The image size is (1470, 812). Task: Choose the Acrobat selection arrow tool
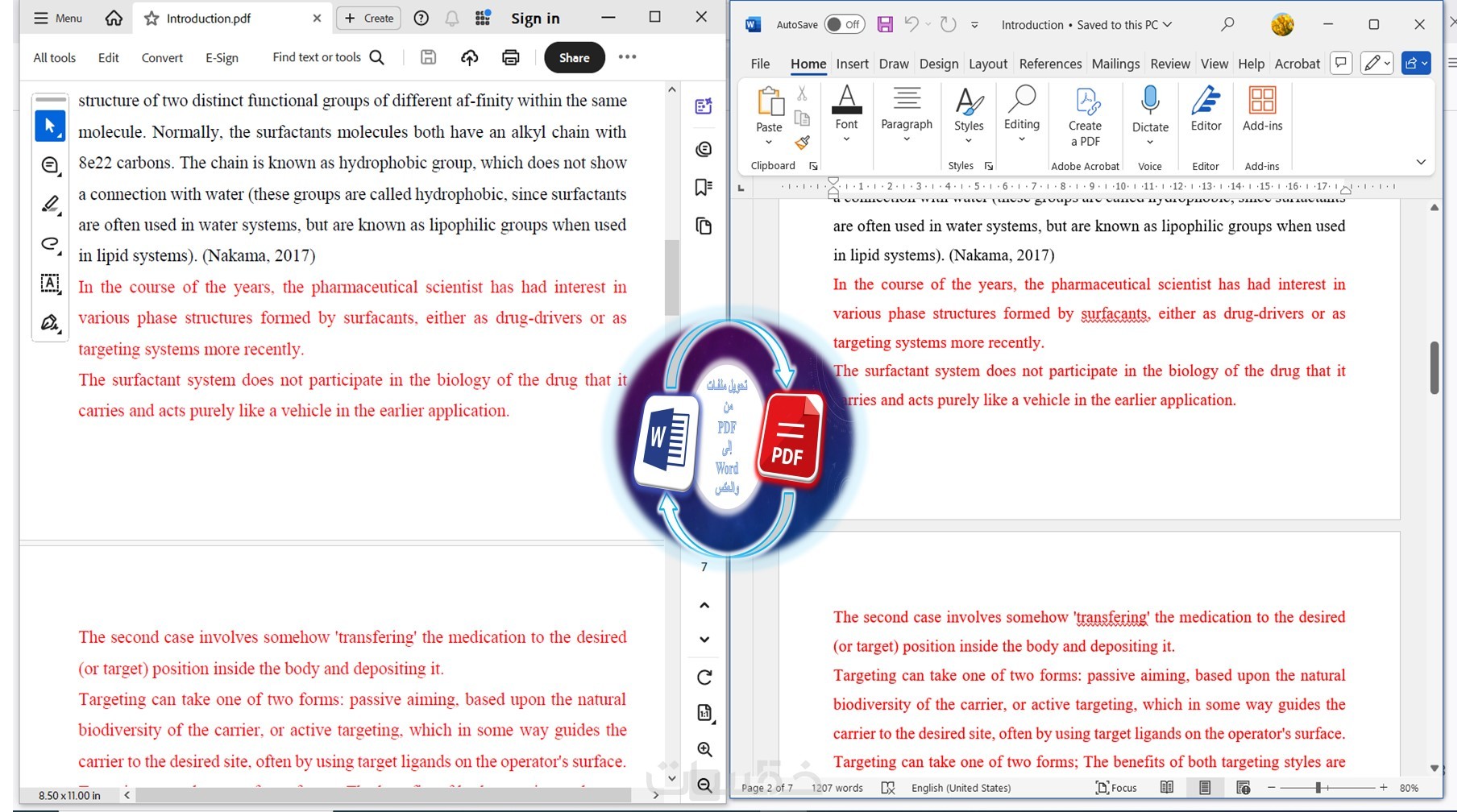(x=50, y=126)
